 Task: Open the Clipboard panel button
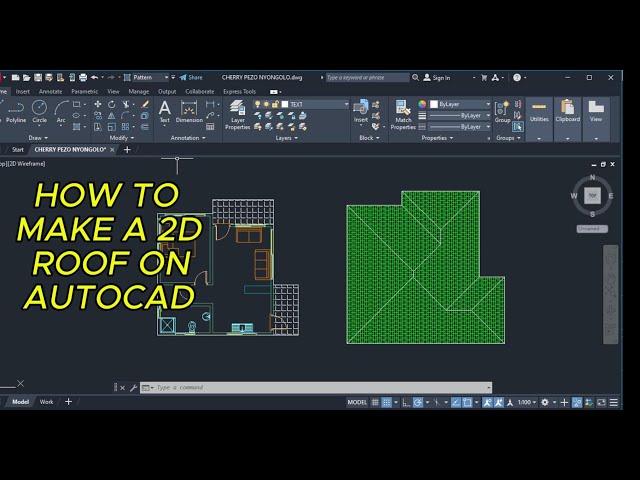coord(567,119)
